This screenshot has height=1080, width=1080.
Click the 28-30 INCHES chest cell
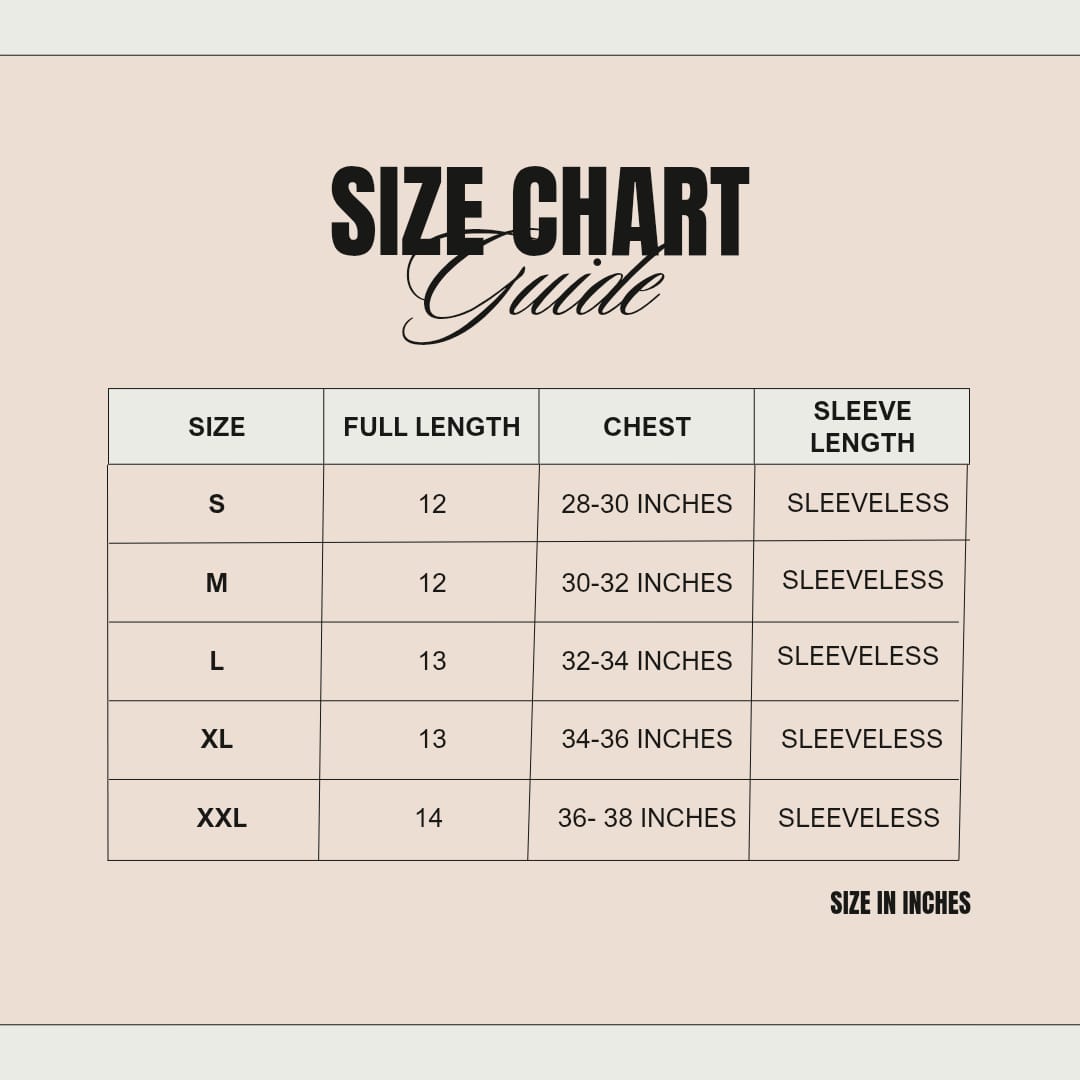(646, 504)
